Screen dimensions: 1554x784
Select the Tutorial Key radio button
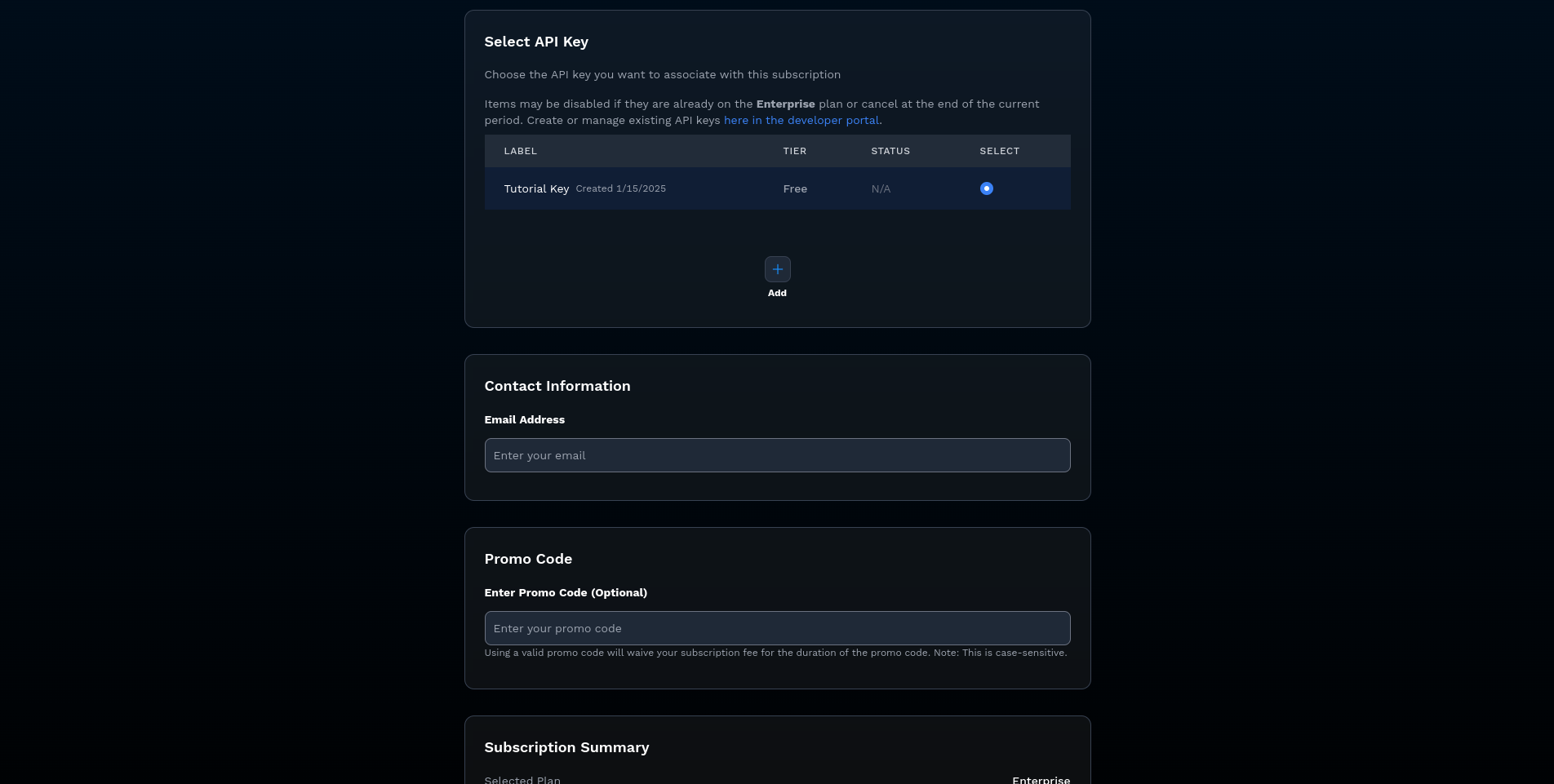tap(986, 188)
